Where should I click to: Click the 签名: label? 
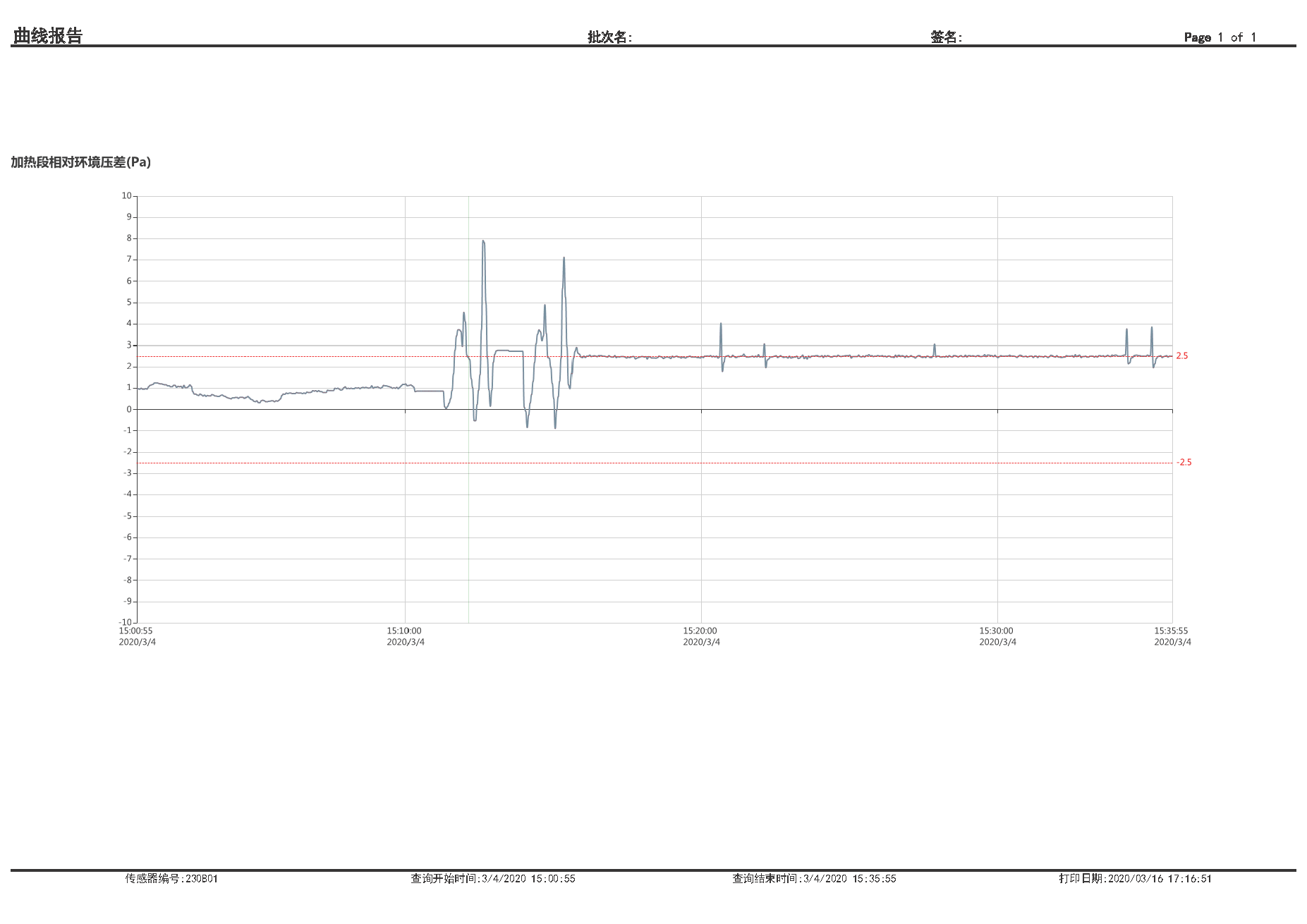point(946,37)
